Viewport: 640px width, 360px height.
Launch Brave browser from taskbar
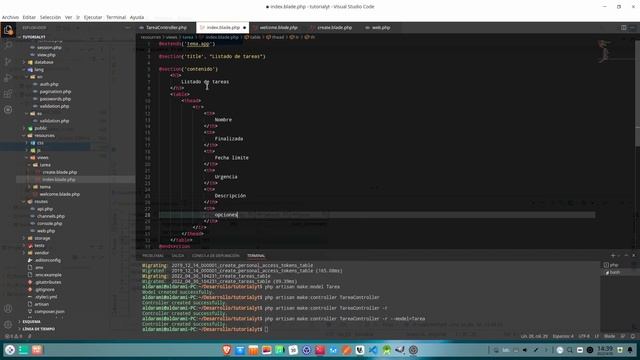[x=227, y=350]
